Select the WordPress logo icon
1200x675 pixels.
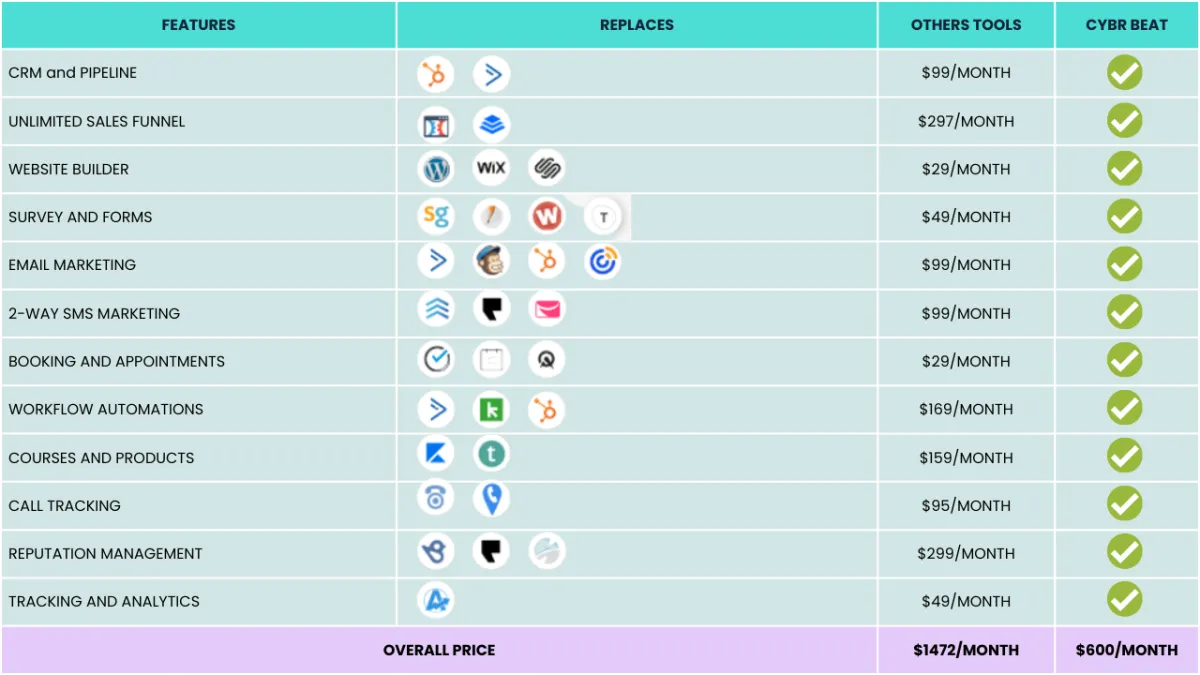coord(436,169)
